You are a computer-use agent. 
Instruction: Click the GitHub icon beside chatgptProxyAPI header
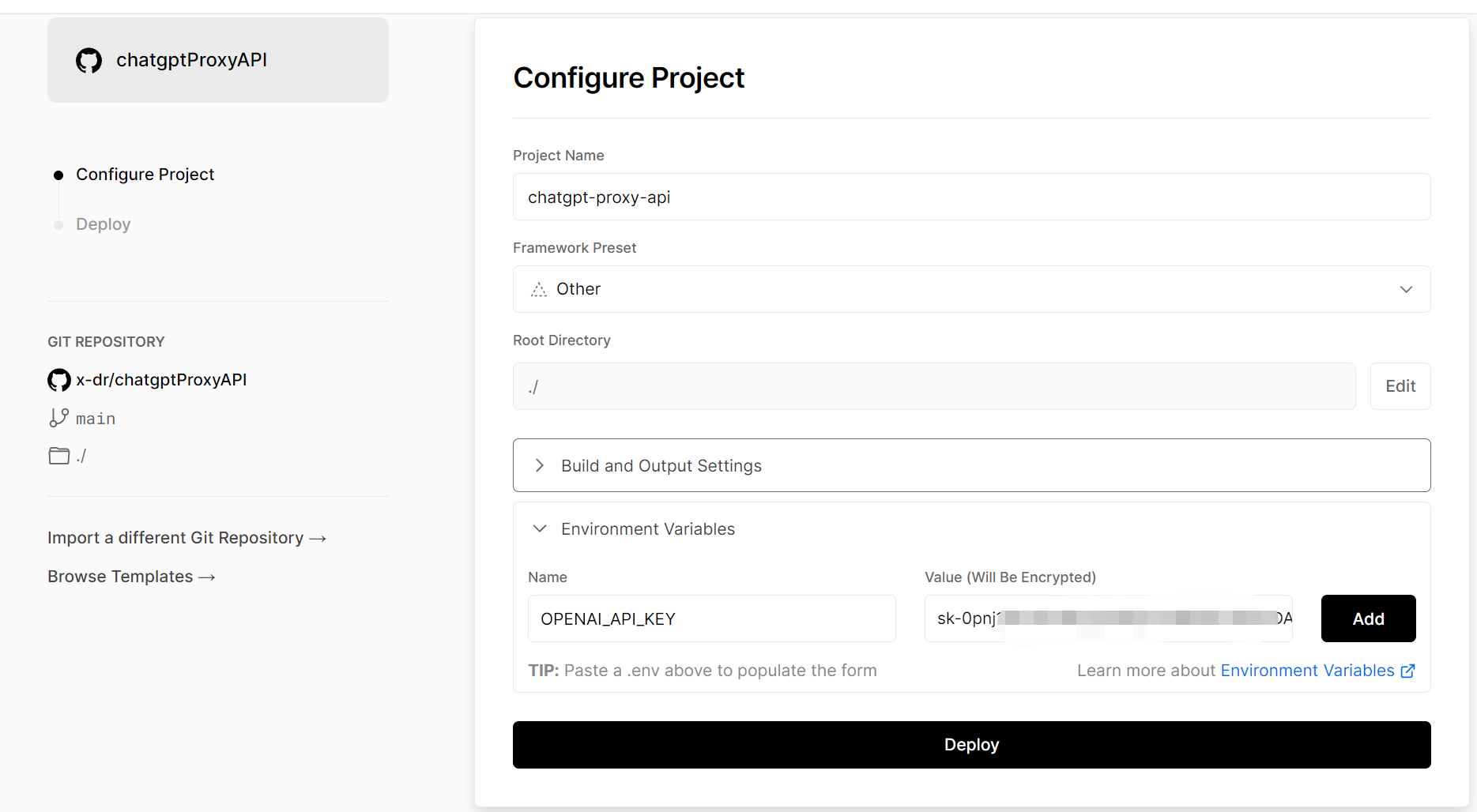click(x=89, y=61)
